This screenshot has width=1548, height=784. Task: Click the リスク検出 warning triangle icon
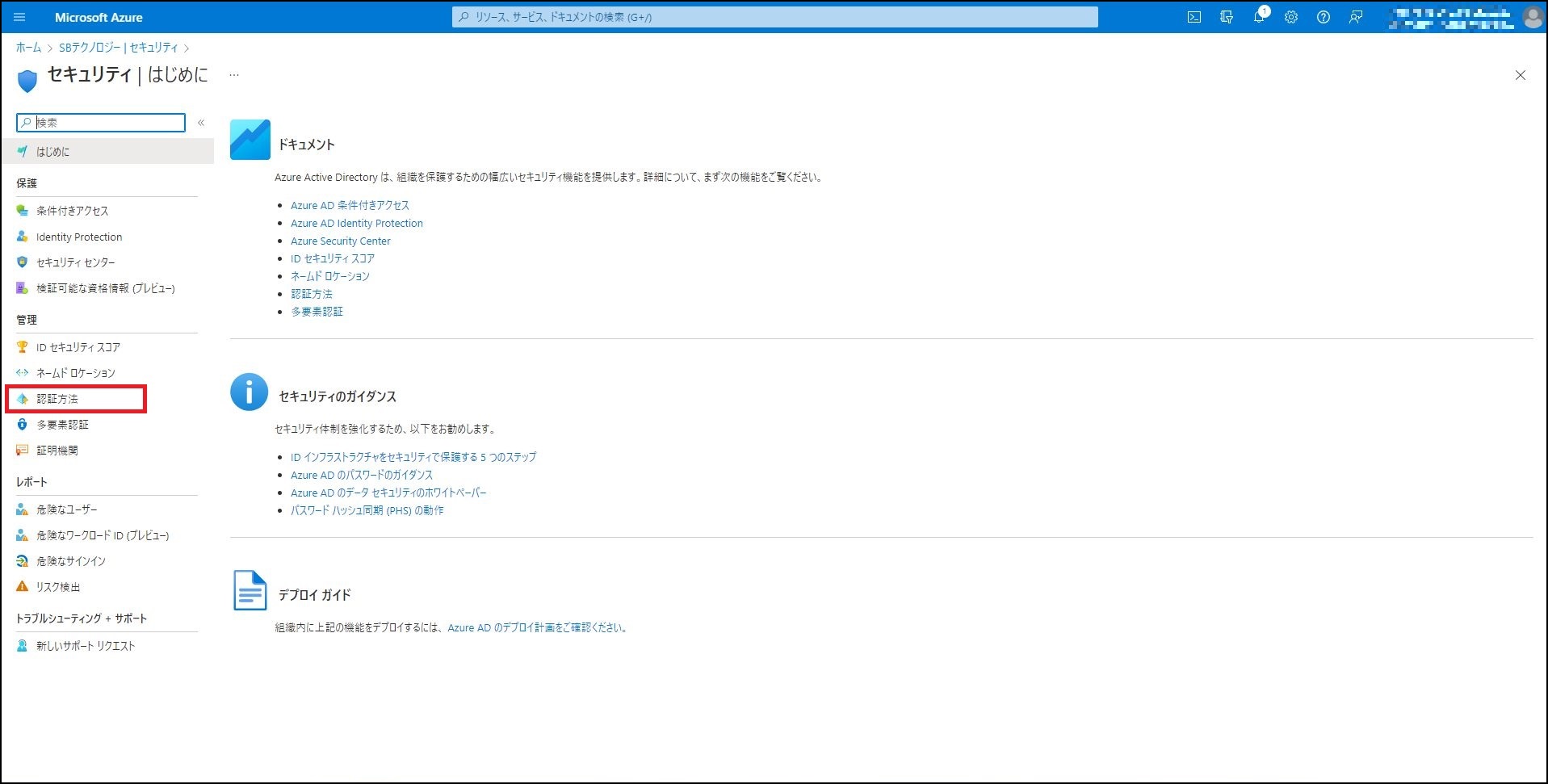coord(23,587)
